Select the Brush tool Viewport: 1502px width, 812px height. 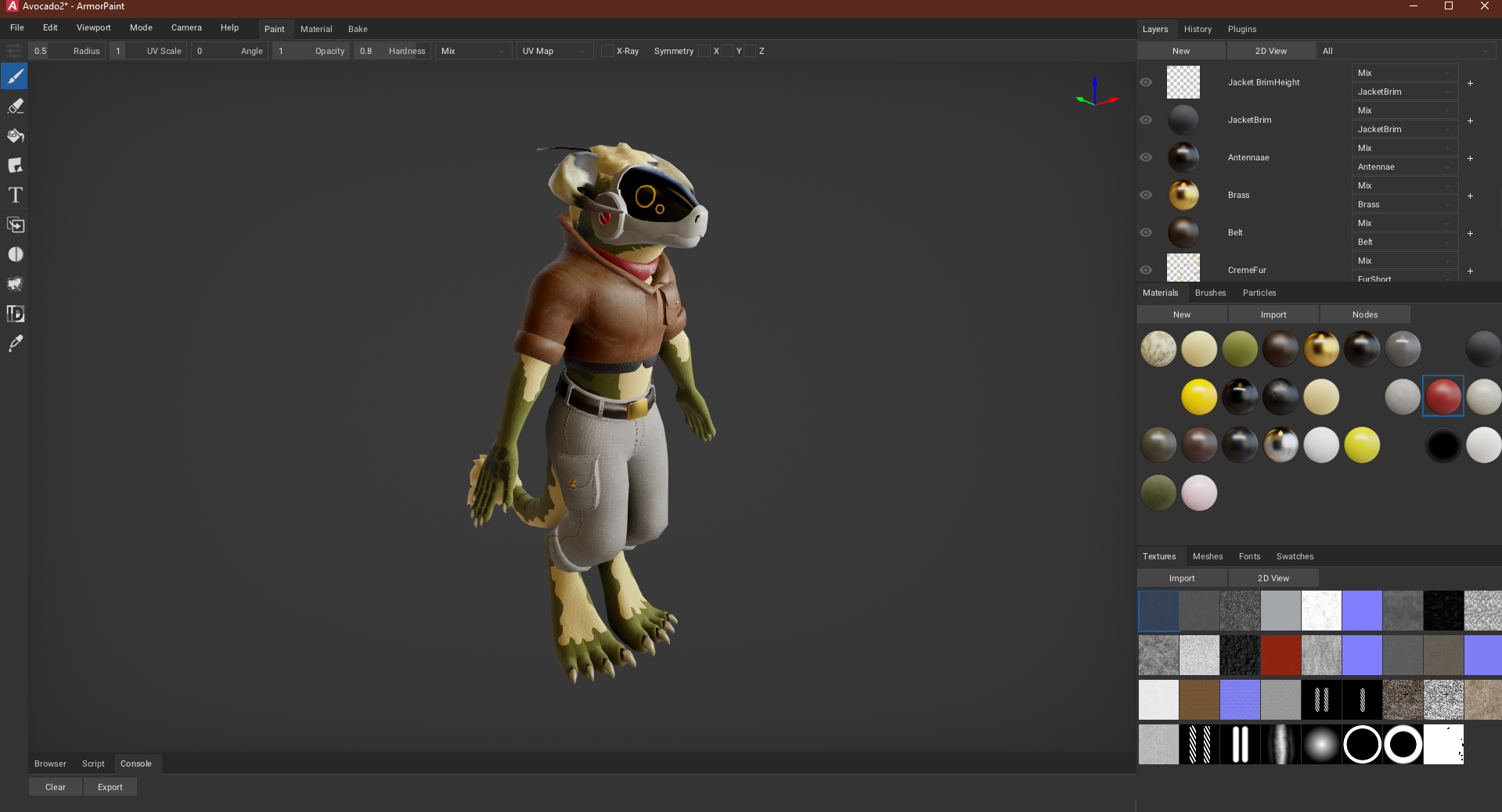(x=15, y=76)
